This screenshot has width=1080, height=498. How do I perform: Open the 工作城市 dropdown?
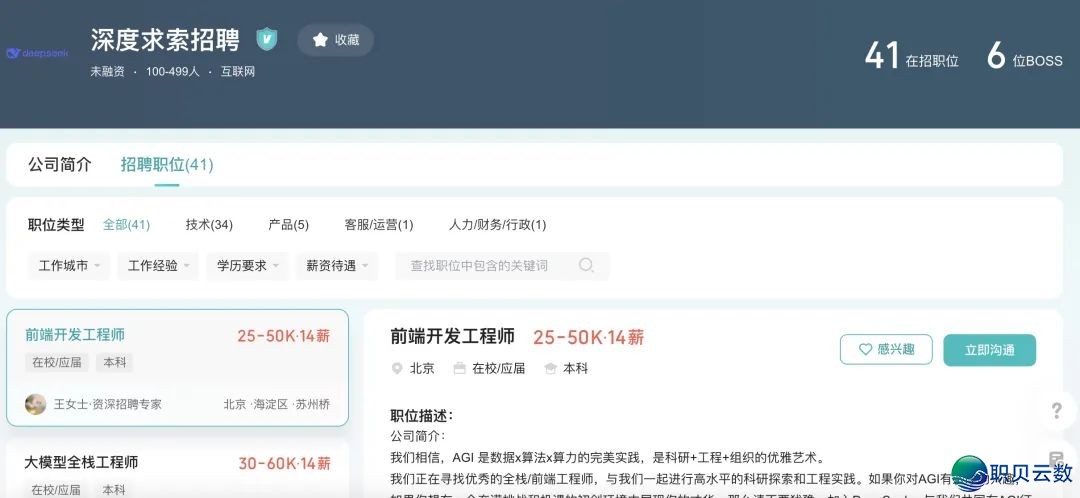tap(69, 266)
